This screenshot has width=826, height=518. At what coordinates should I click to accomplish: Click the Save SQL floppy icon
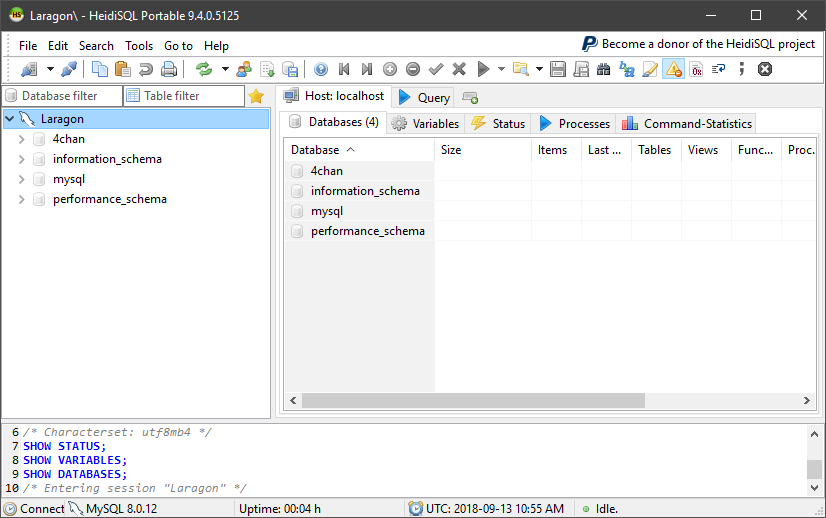558,69
